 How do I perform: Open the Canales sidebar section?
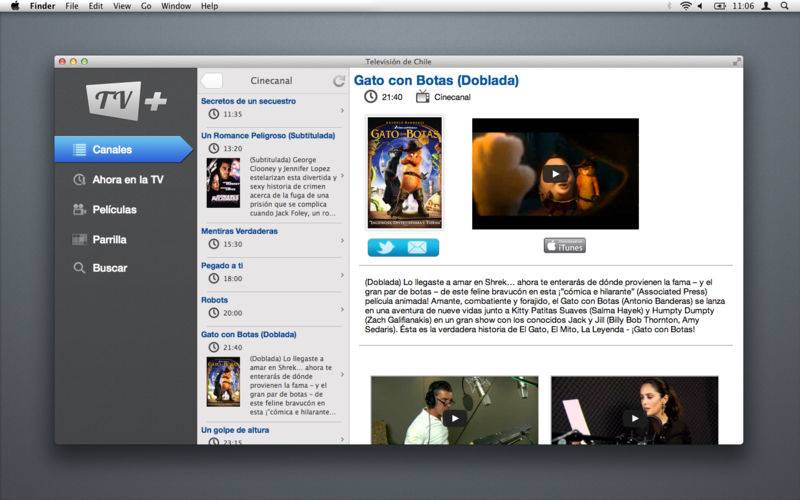click(123, 149)
